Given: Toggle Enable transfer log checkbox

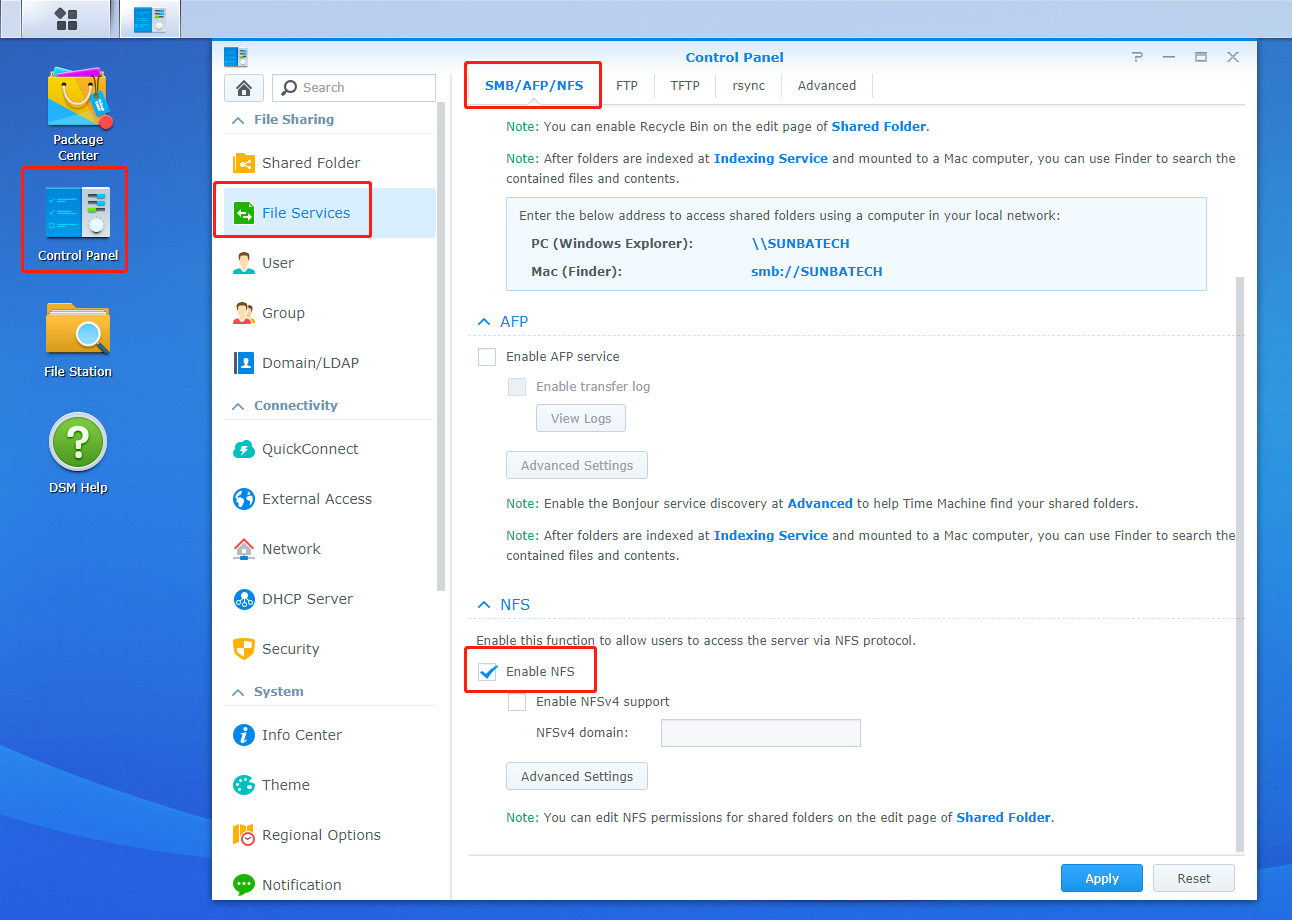Looking at the screenshot, I should coord(517,387).
